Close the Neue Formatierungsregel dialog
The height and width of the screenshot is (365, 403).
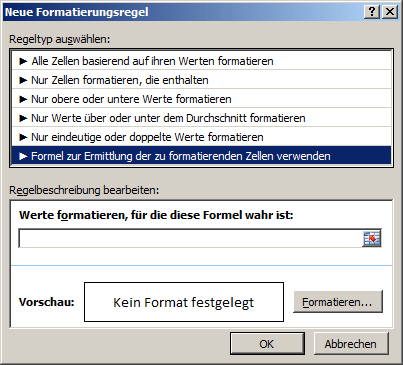(389, 12)
